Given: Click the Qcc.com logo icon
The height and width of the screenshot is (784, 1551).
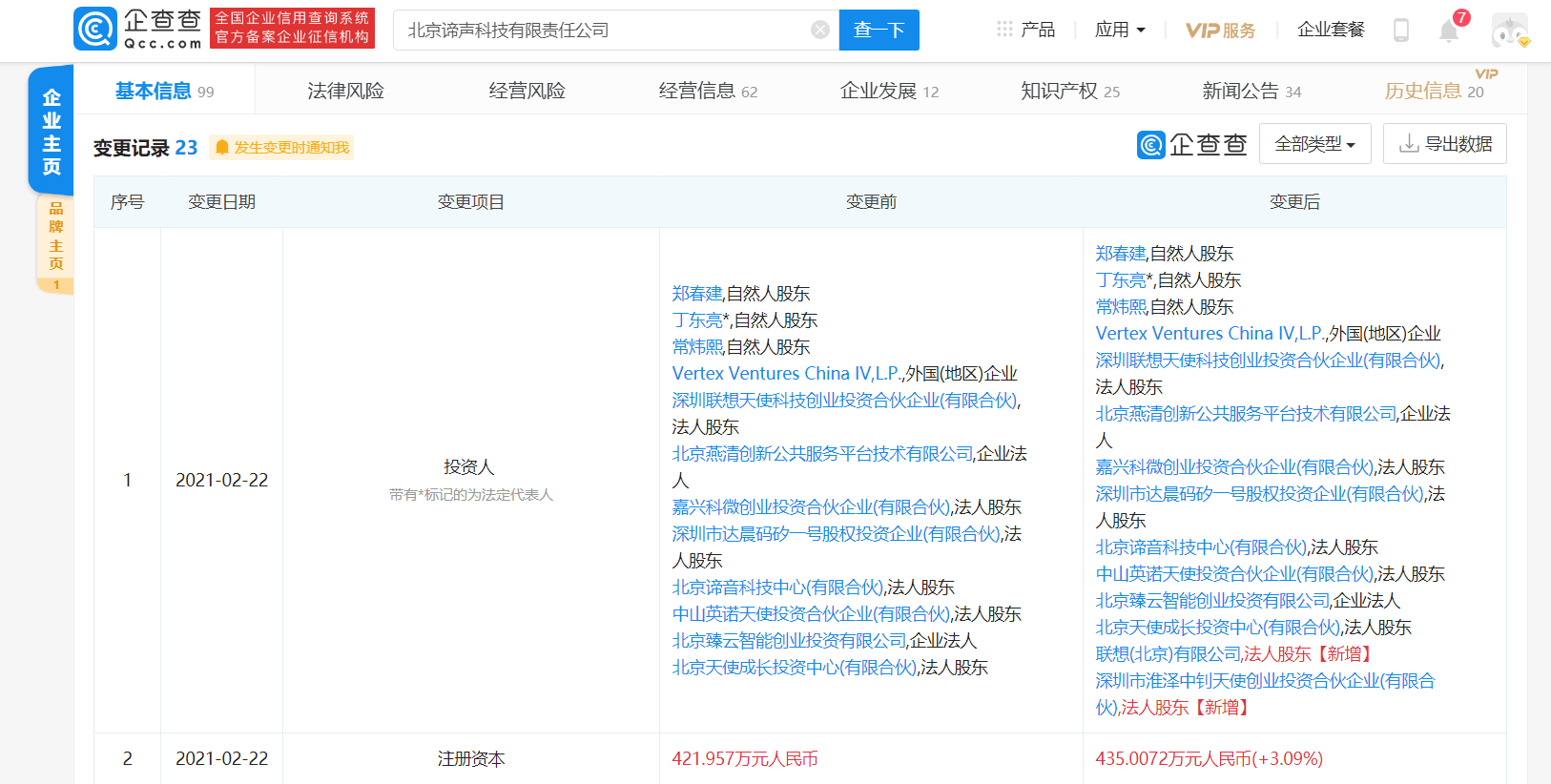Looking at the screenshot, I should (95, 29).
